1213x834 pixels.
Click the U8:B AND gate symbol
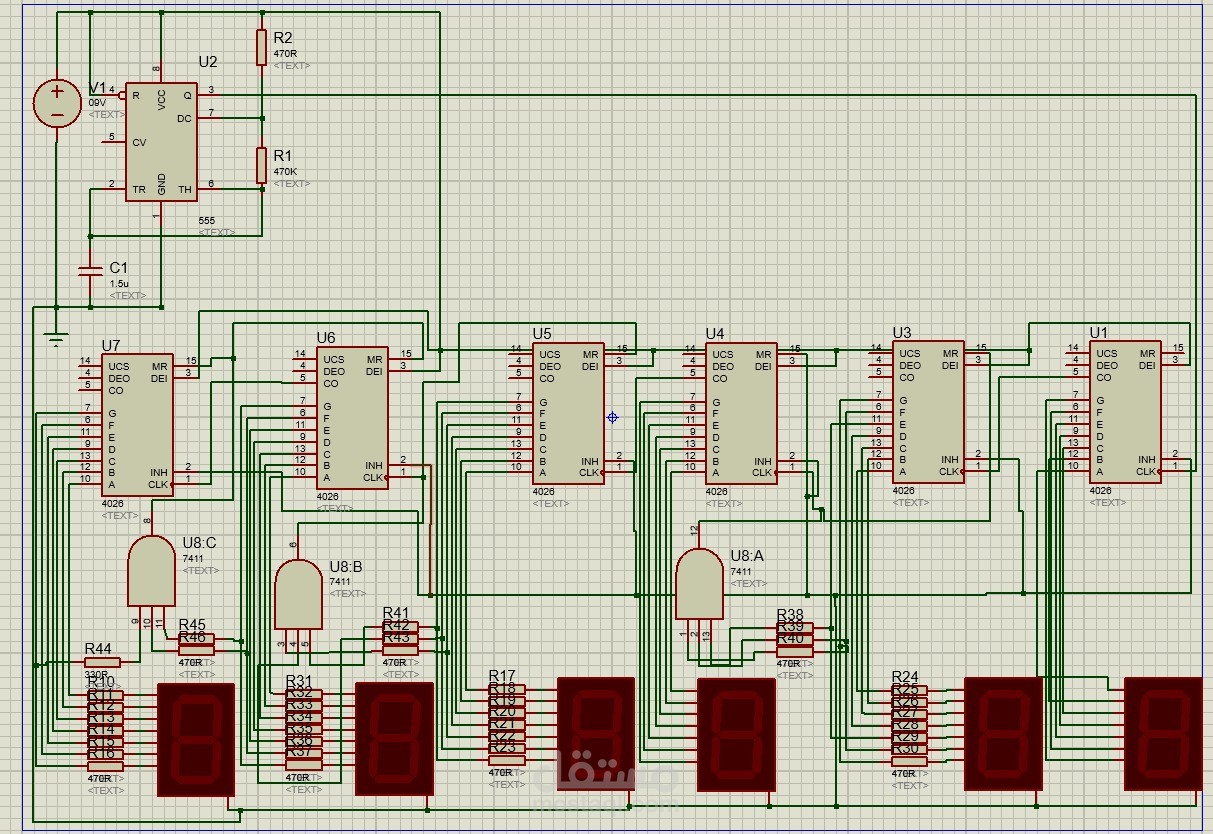(x=297, y=594)
